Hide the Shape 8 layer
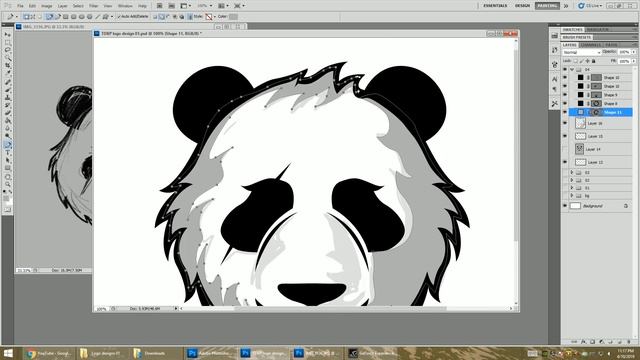640x360 pixels. 565,104
